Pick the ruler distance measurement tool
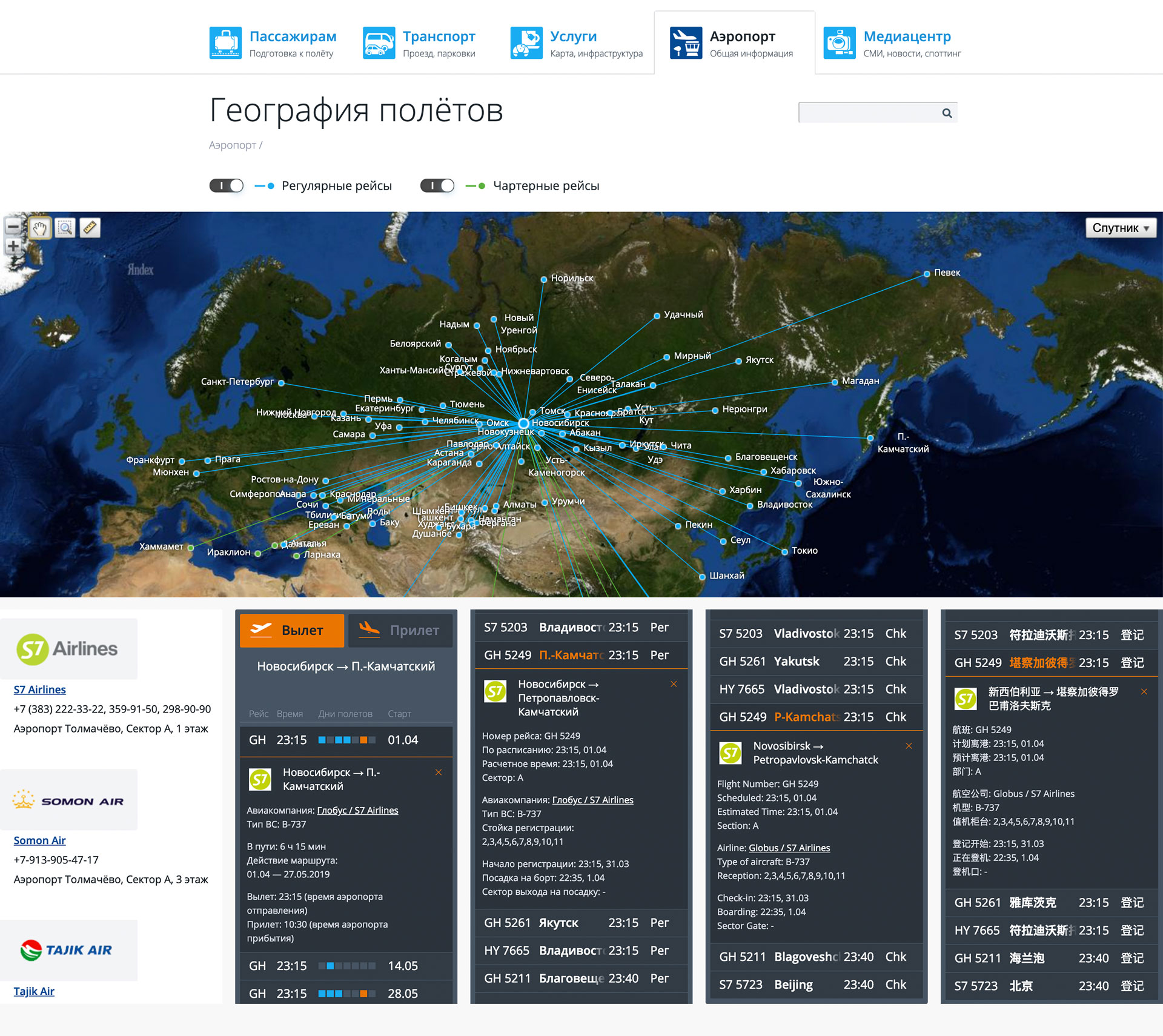Viewport: 1163px width, 1036px height. 90,228
